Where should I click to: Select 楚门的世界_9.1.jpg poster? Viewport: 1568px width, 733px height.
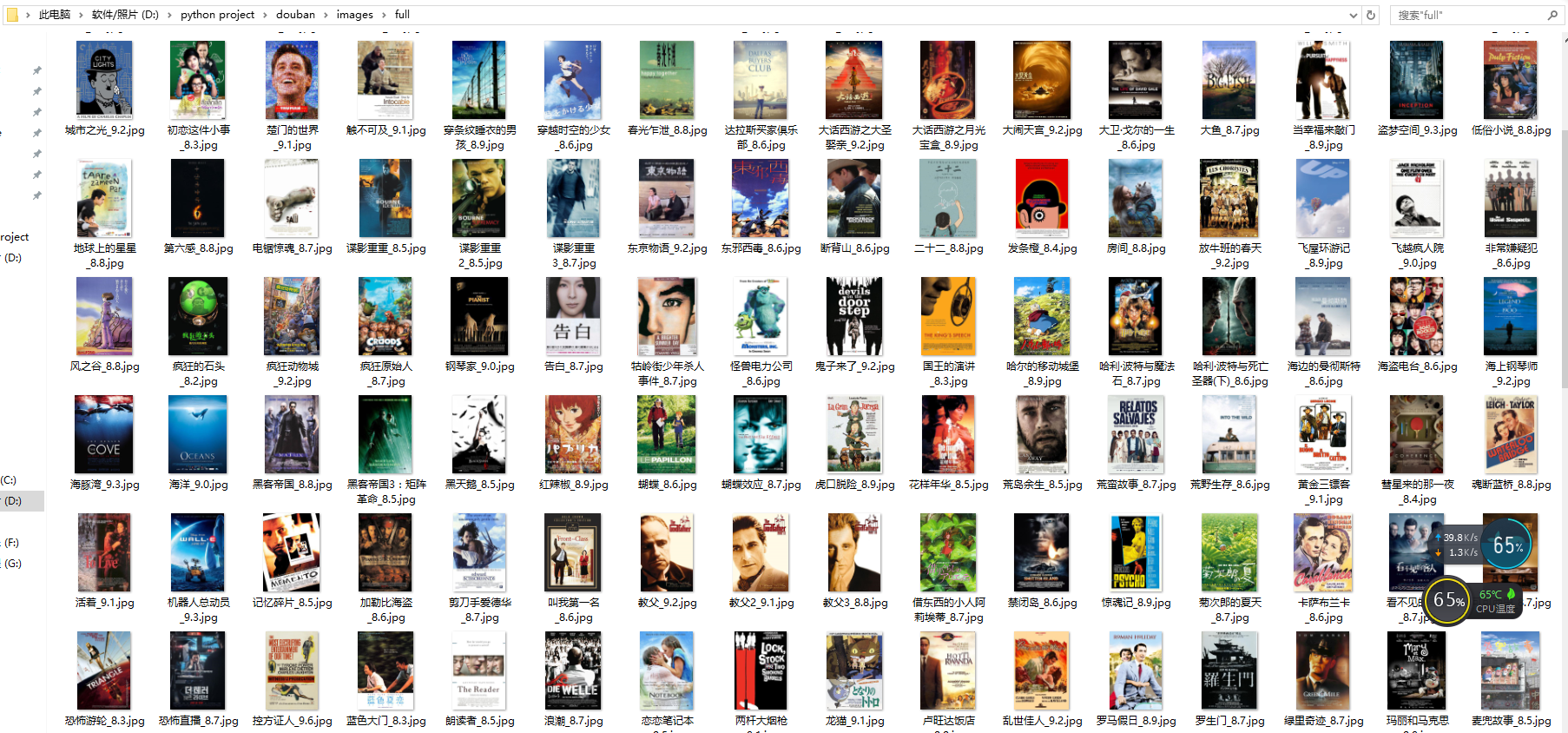[x=292, y=80]
